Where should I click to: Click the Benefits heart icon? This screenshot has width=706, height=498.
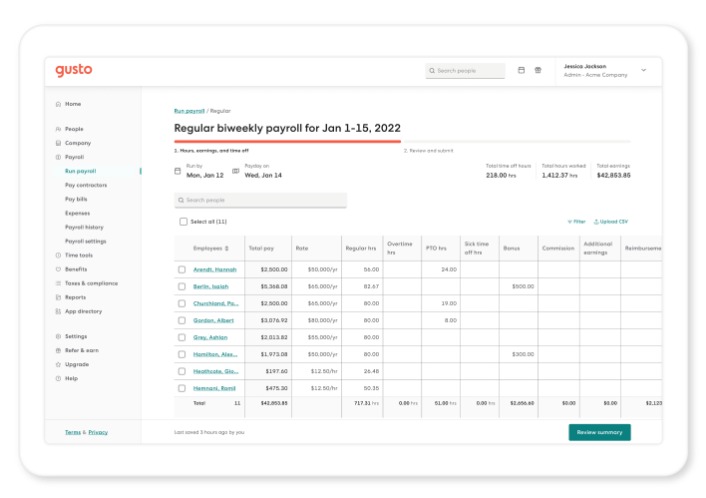58,269
